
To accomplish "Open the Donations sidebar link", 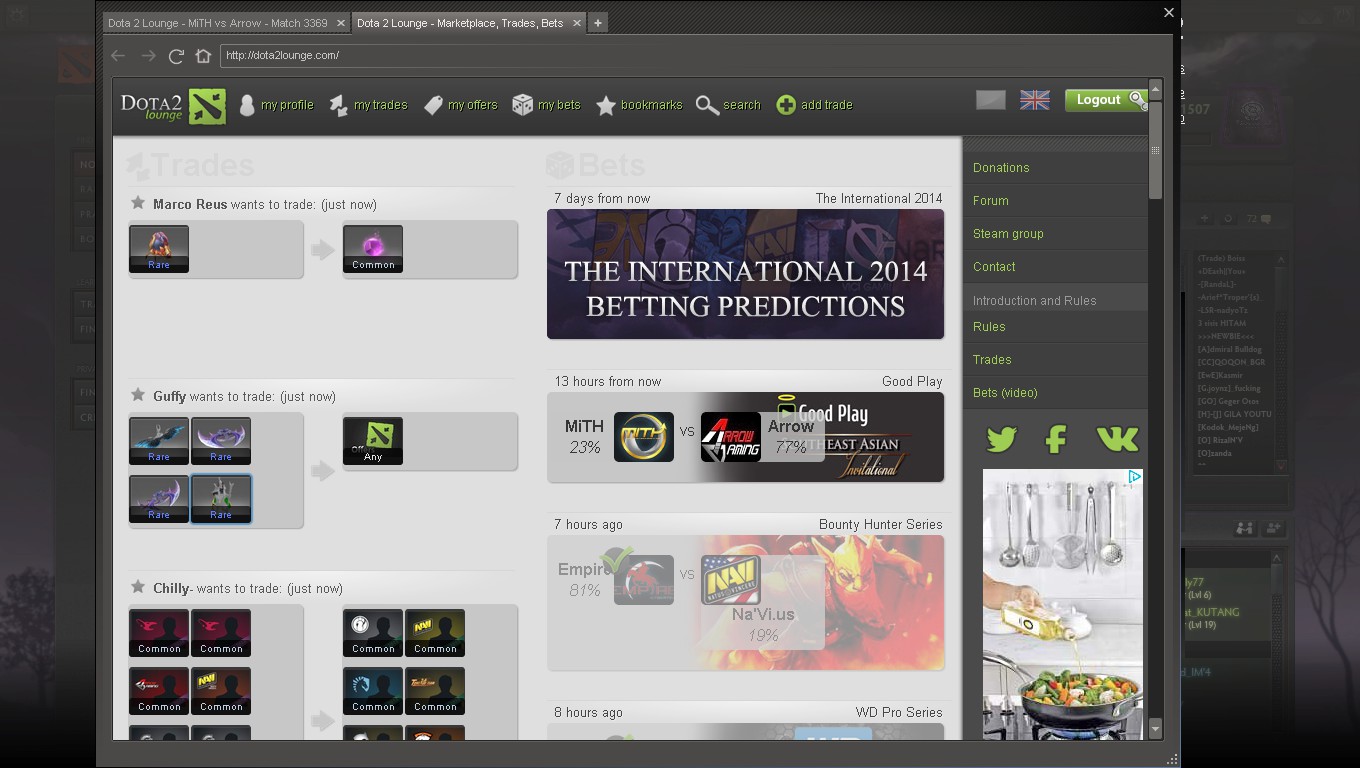I will (1001, 168).
